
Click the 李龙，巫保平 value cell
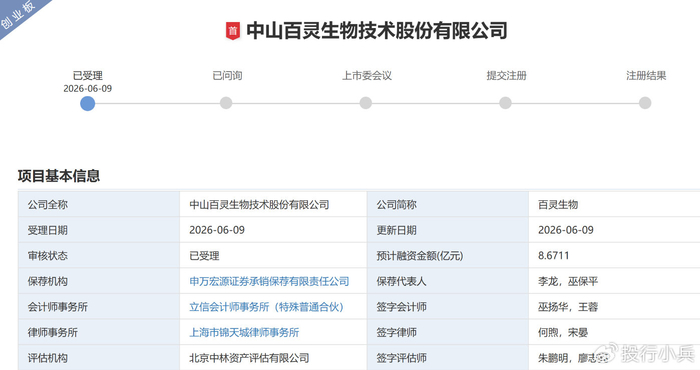coord(614,281)
